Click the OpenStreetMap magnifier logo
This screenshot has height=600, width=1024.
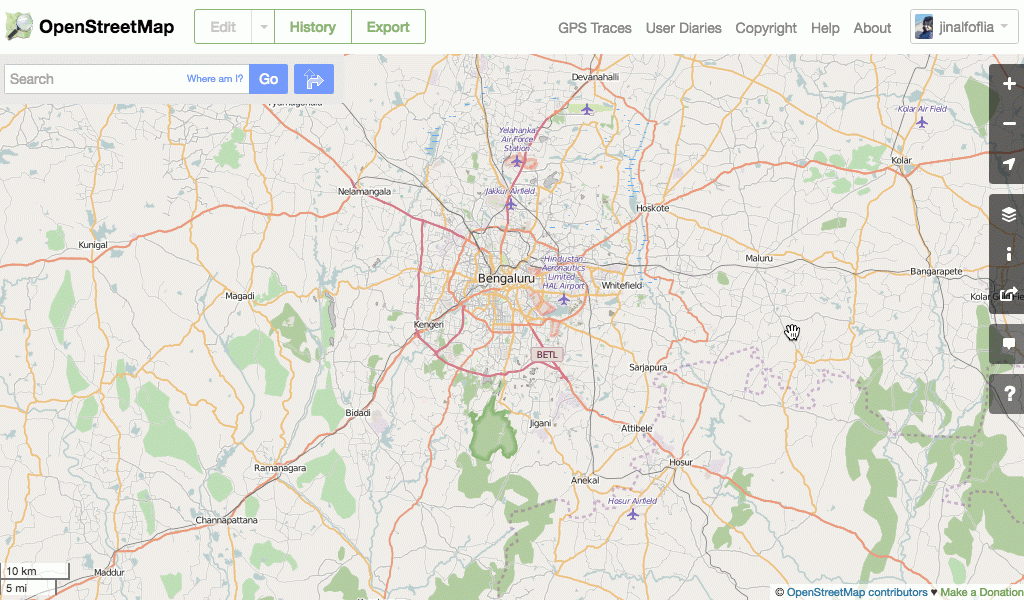[19, 27]
